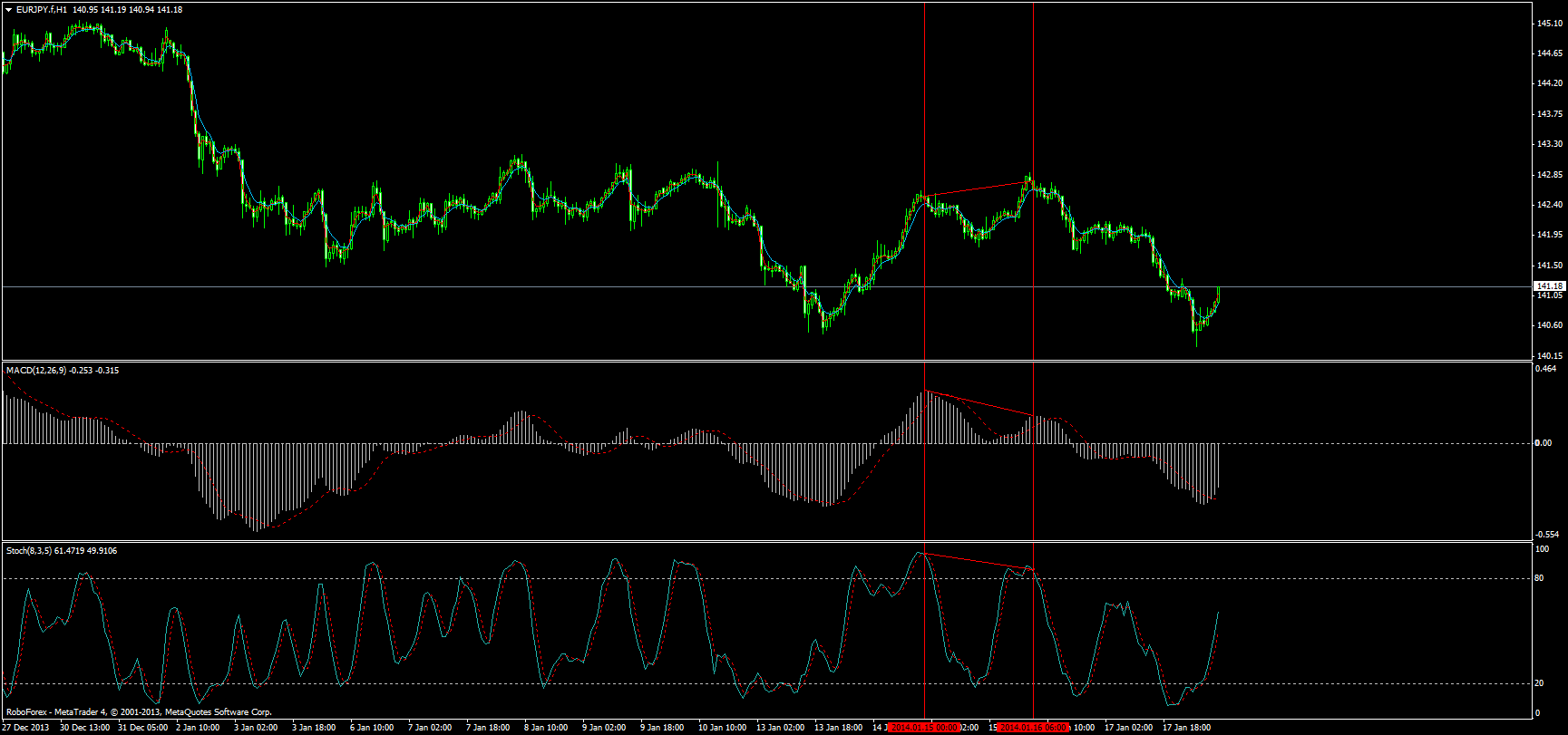
Task: Click price scale label 144.20
Action: tap(1549, 83)
